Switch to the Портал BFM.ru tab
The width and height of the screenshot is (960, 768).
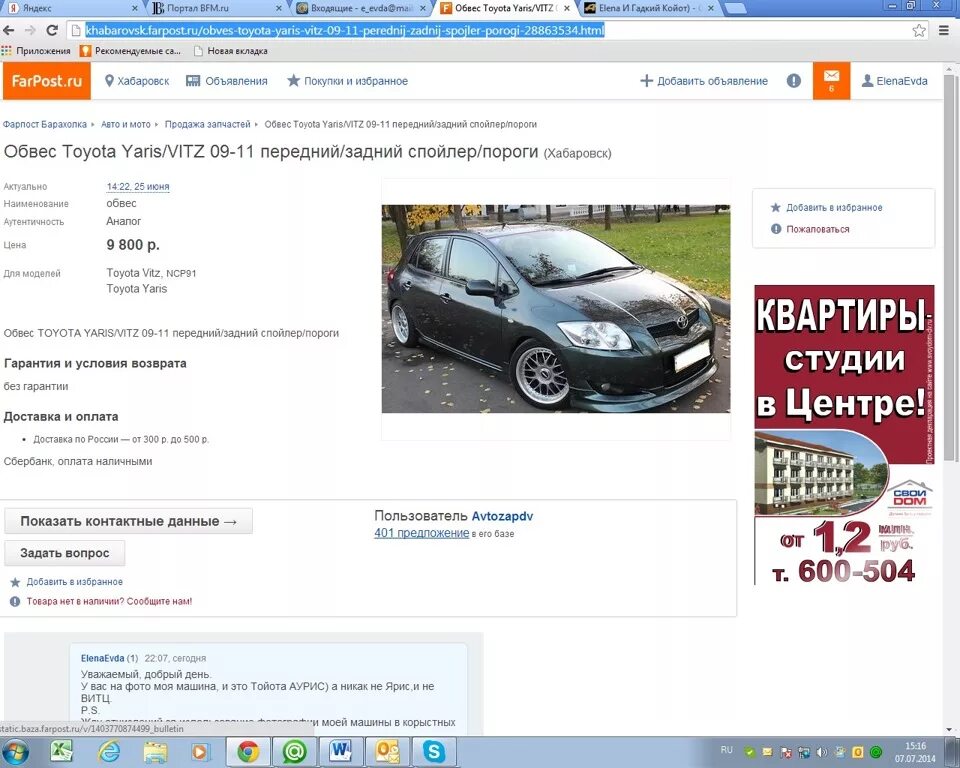click(216, 9)
